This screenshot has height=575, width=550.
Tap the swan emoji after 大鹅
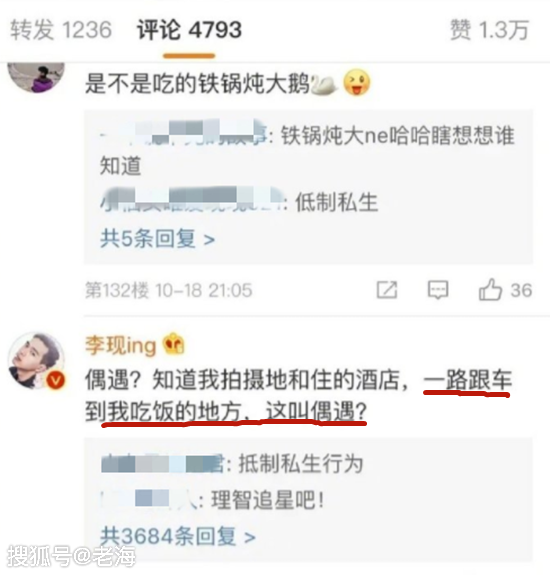pyautogui.click(x=324, y=85)
